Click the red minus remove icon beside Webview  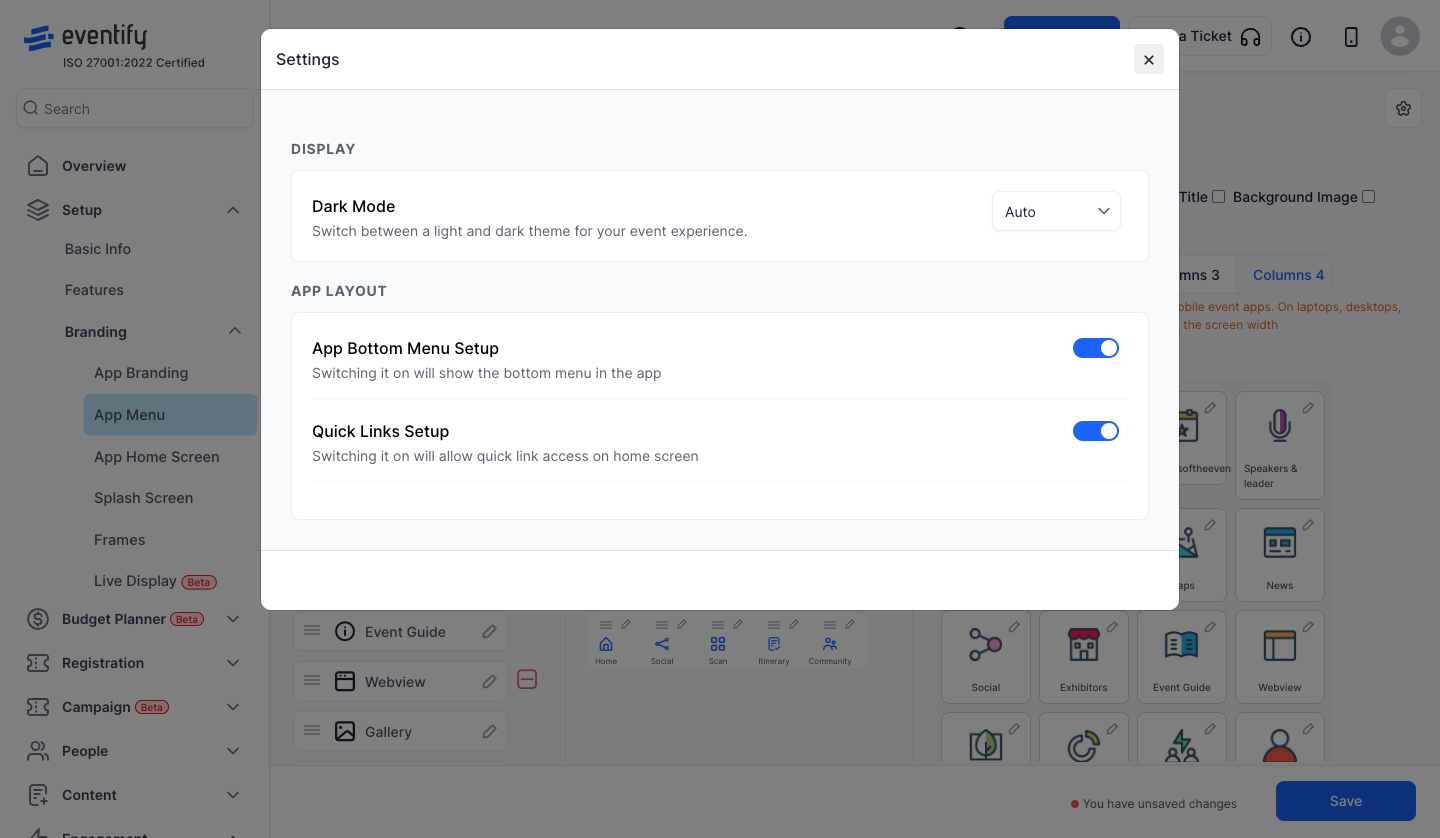[x=527, y=680]
